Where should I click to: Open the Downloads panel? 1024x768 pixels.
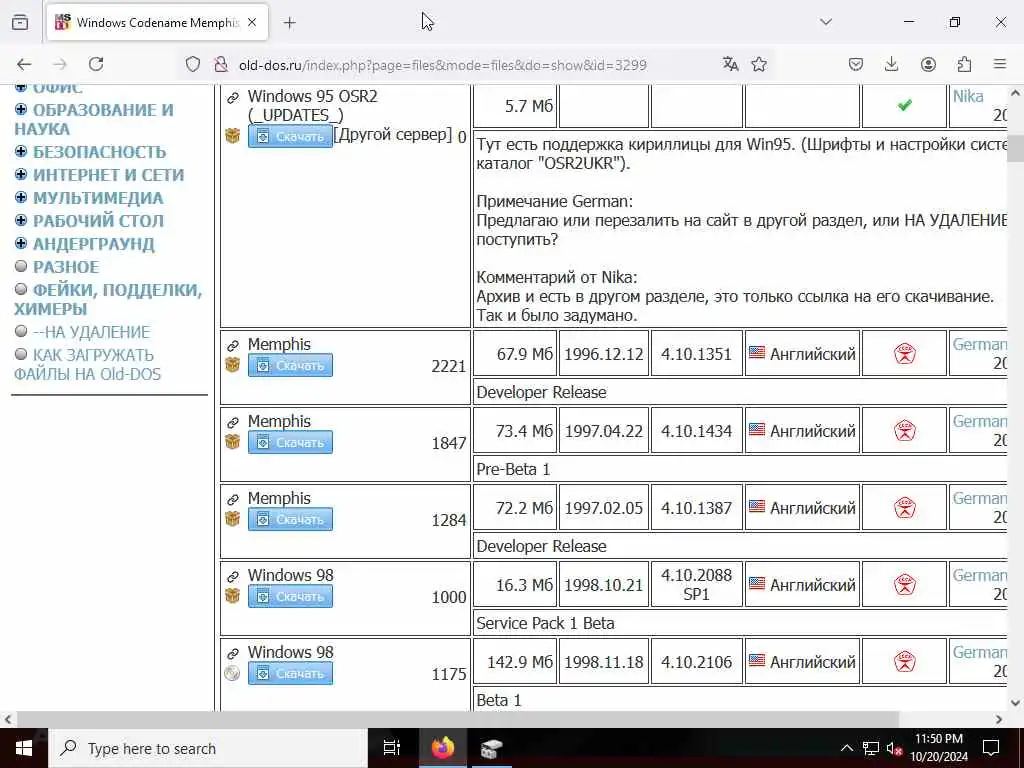coord(891,64)
